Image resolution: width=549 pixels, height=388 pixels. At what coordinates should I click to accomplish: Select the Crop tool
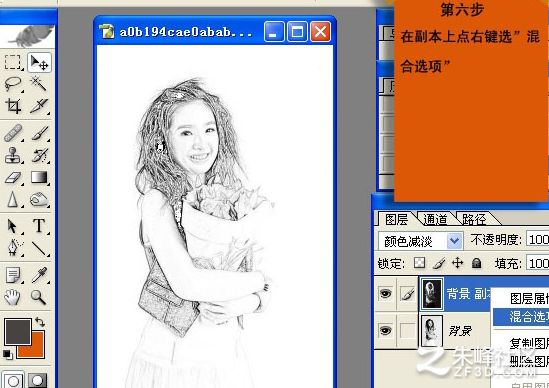click(13, 106)
